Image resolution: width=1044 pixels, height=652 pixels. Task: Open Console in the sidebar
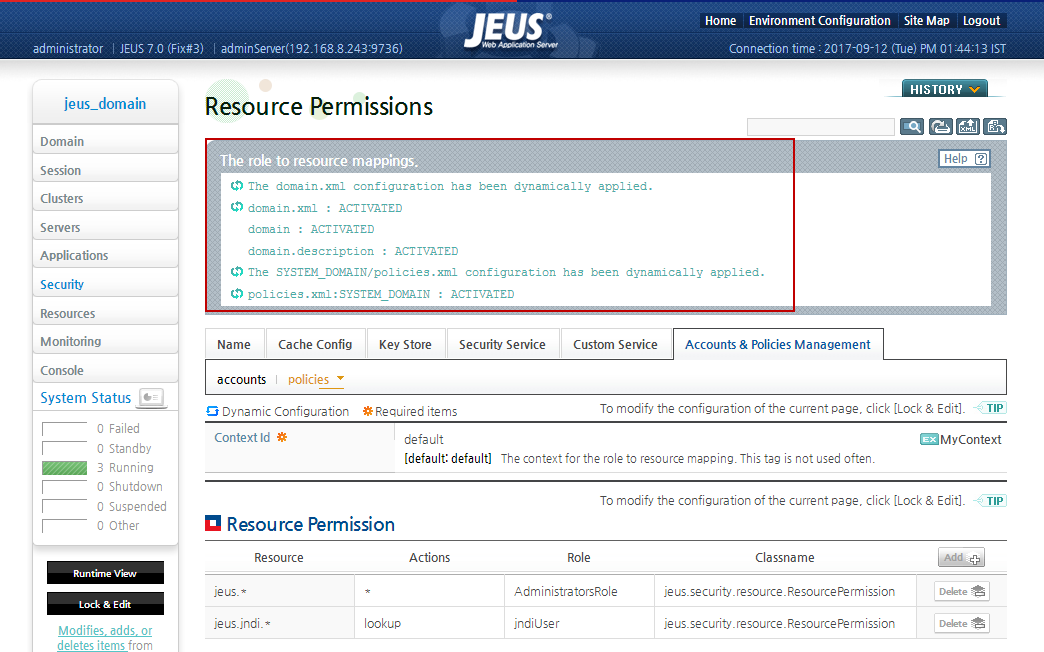tap(105, 370)
